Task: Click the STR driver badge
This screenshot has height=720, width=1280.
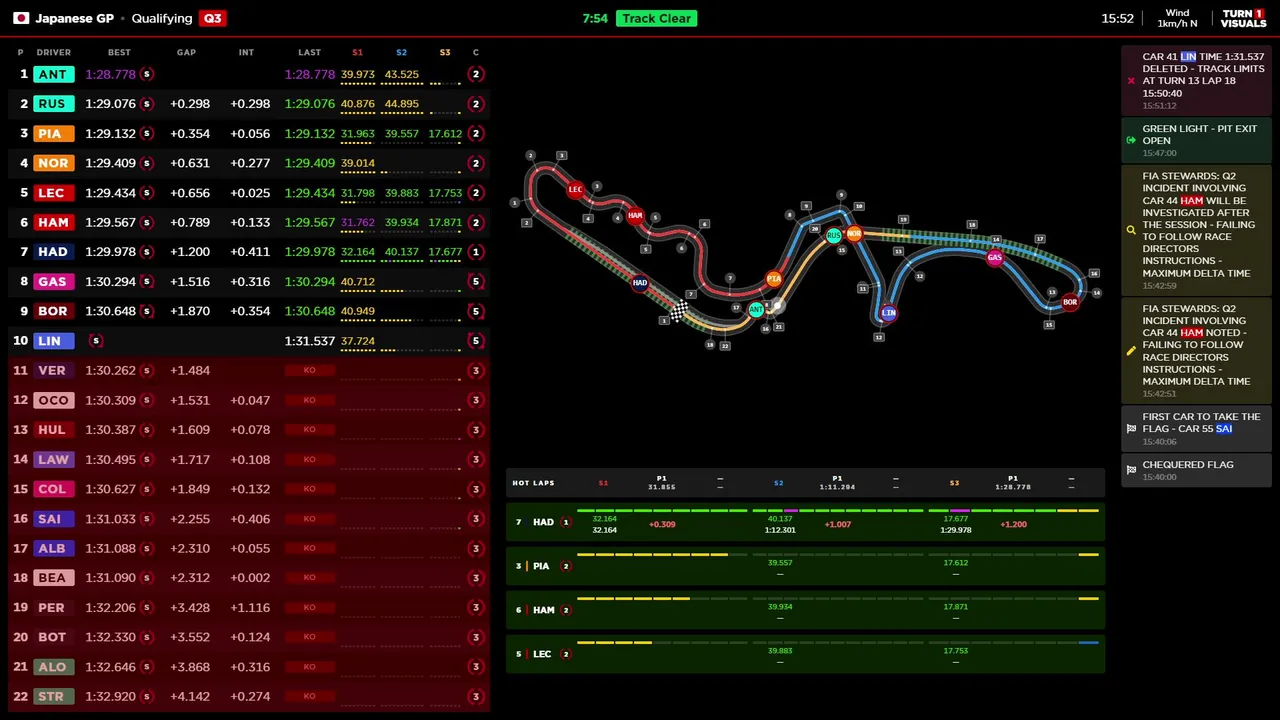Action: 53,696
